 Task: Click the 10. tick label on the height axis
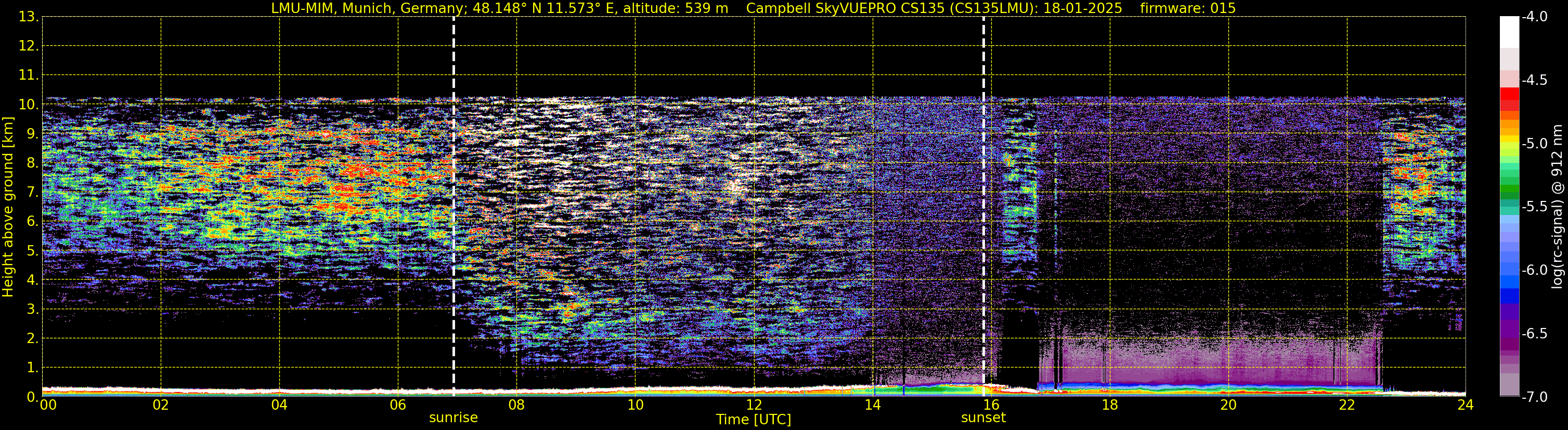(29, 105)
